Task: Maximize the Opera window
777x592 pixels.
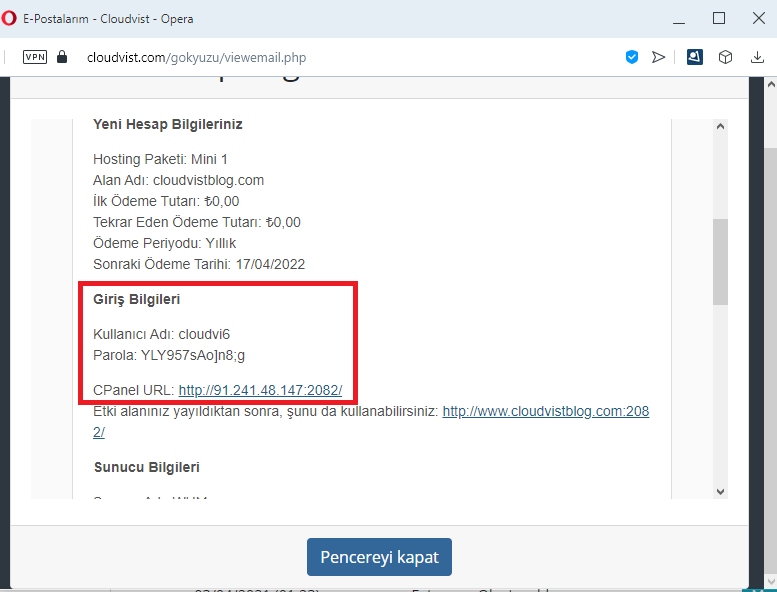Action: point(719,18)
